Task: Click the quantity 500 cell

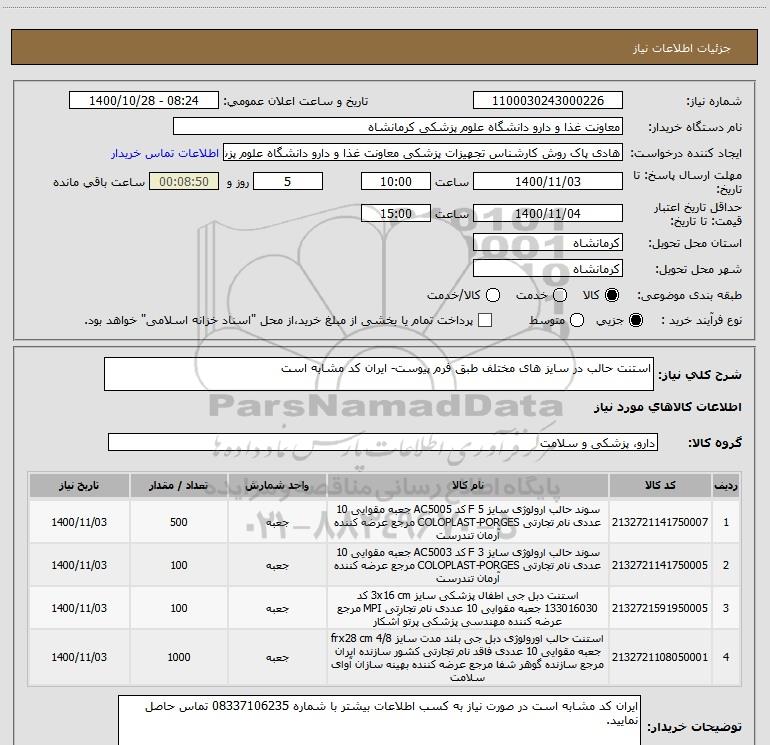Action: point(179,522)
